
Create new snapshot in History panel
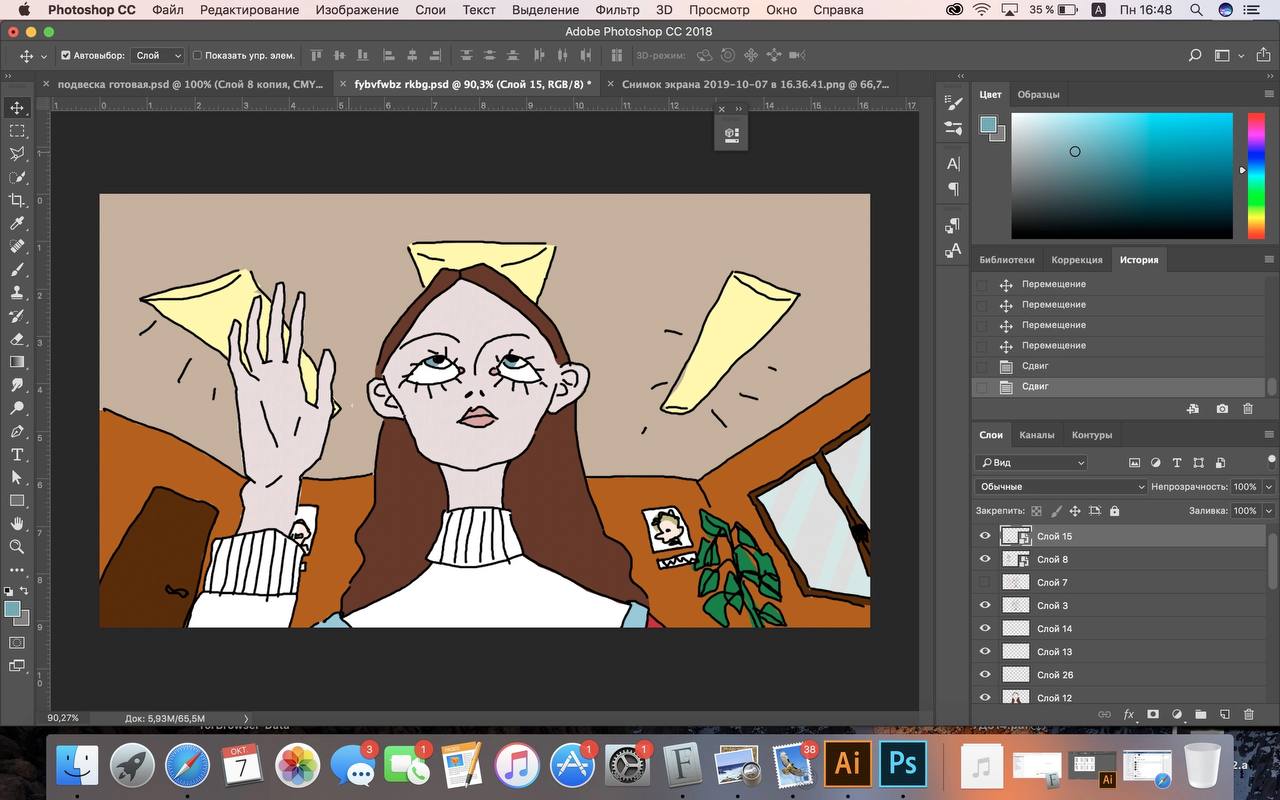coord(1222,409)
